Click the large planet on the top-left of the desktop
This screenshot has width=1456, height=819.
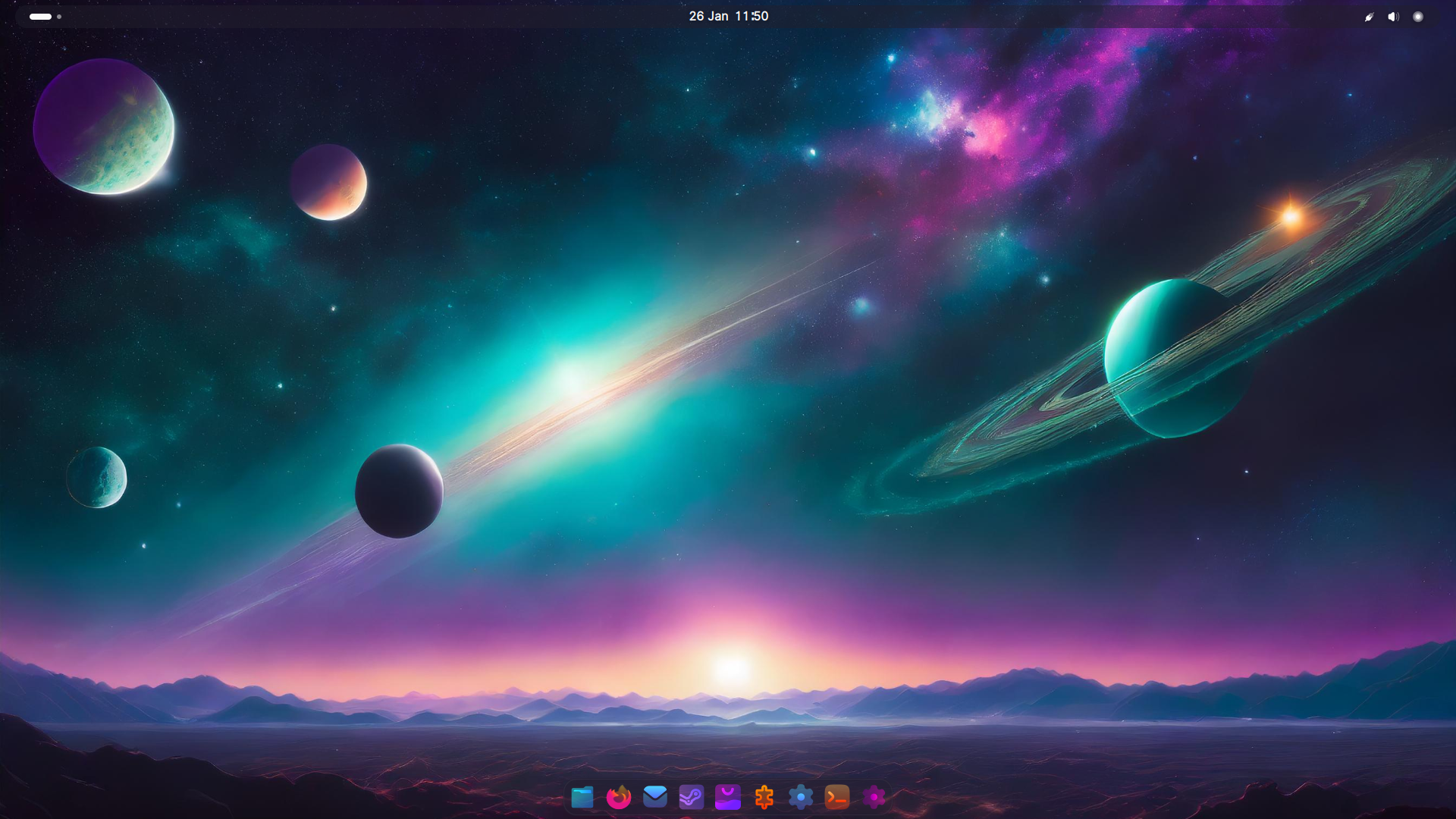(104, 127)
